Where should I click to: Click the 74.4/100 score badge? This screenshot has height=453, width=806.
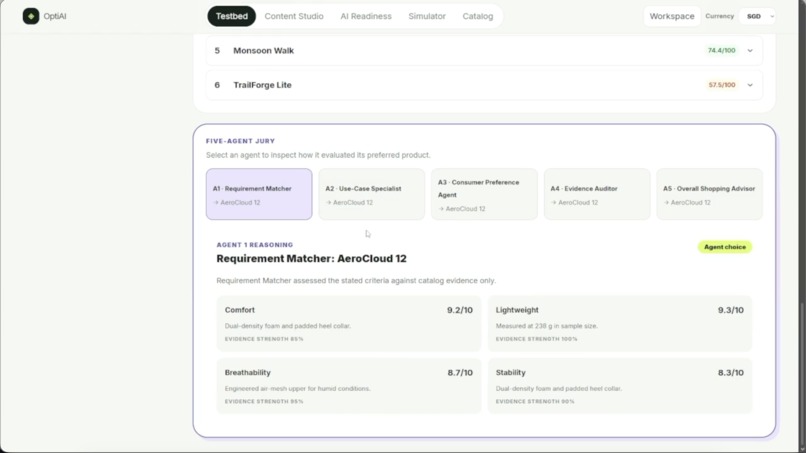[x=722, y=50]
